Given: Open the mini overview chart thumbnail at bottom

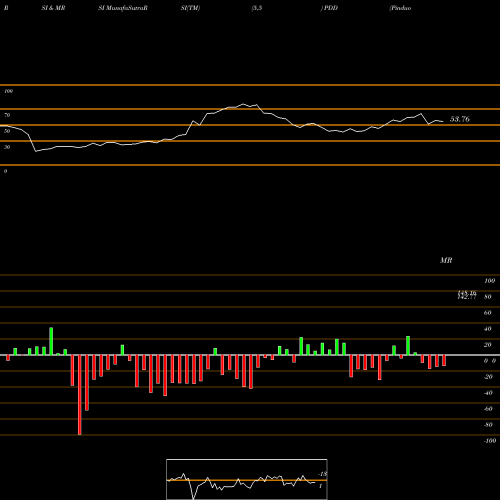Looking at the screenshot, I should coord(247,479).
